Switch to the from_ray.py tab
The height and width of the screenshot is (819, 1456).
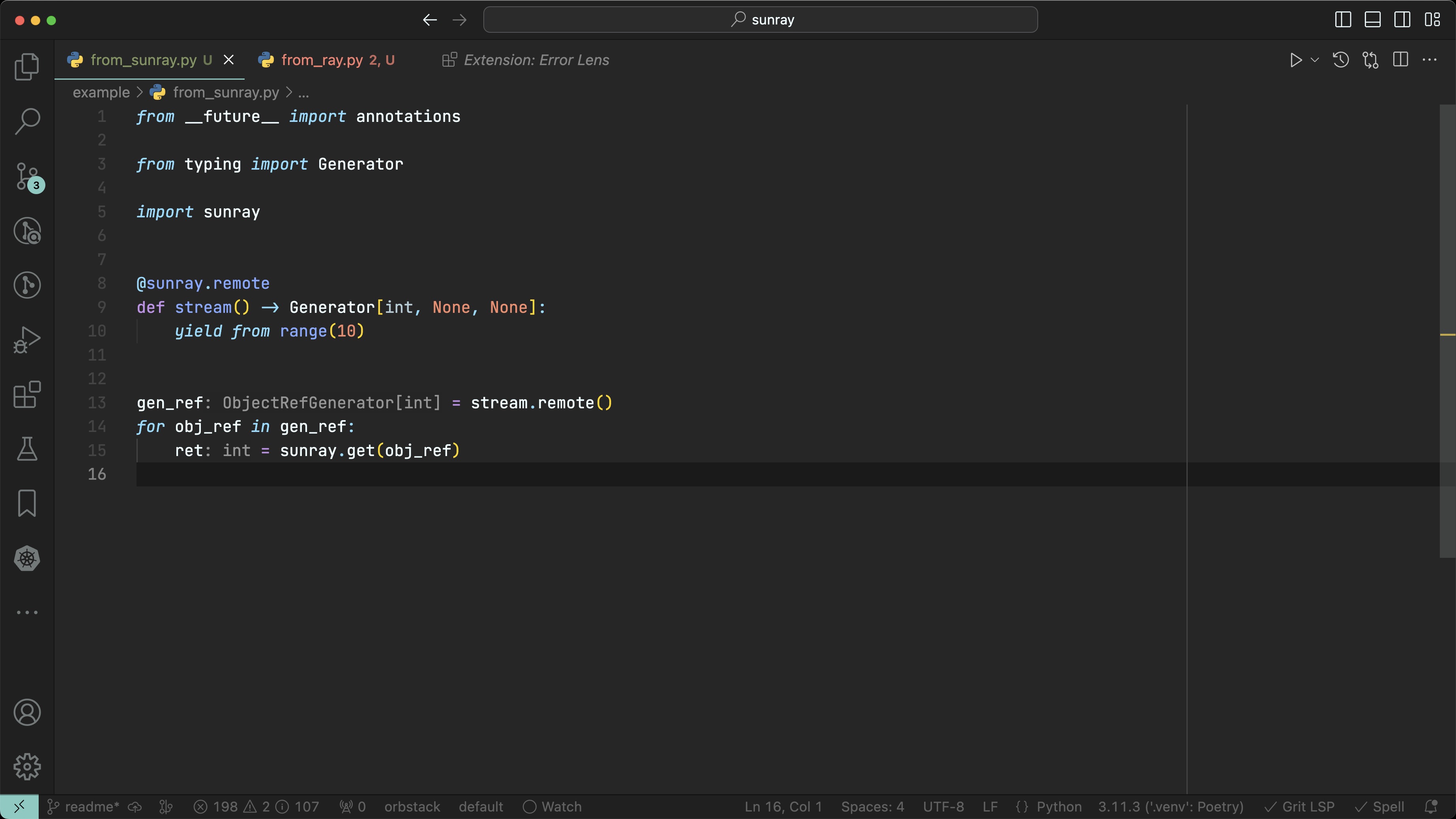tap(322, 60)
